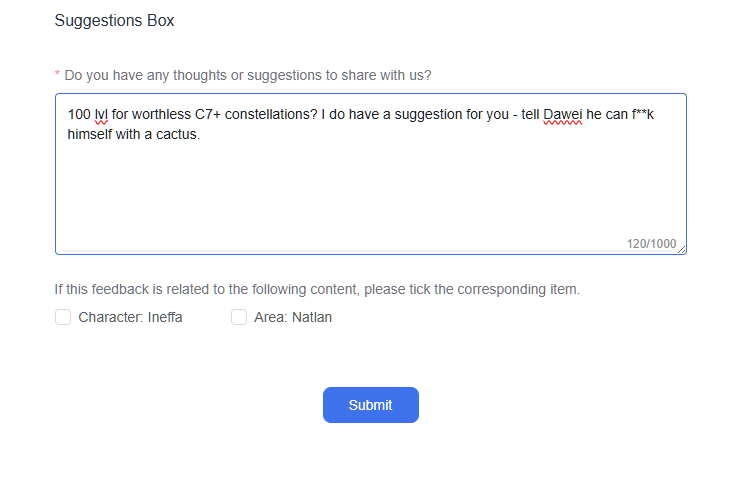The width and height of the screenshot is (756, 480).
Task: Click the red required asterisk
Action: (x=57, y=76)
